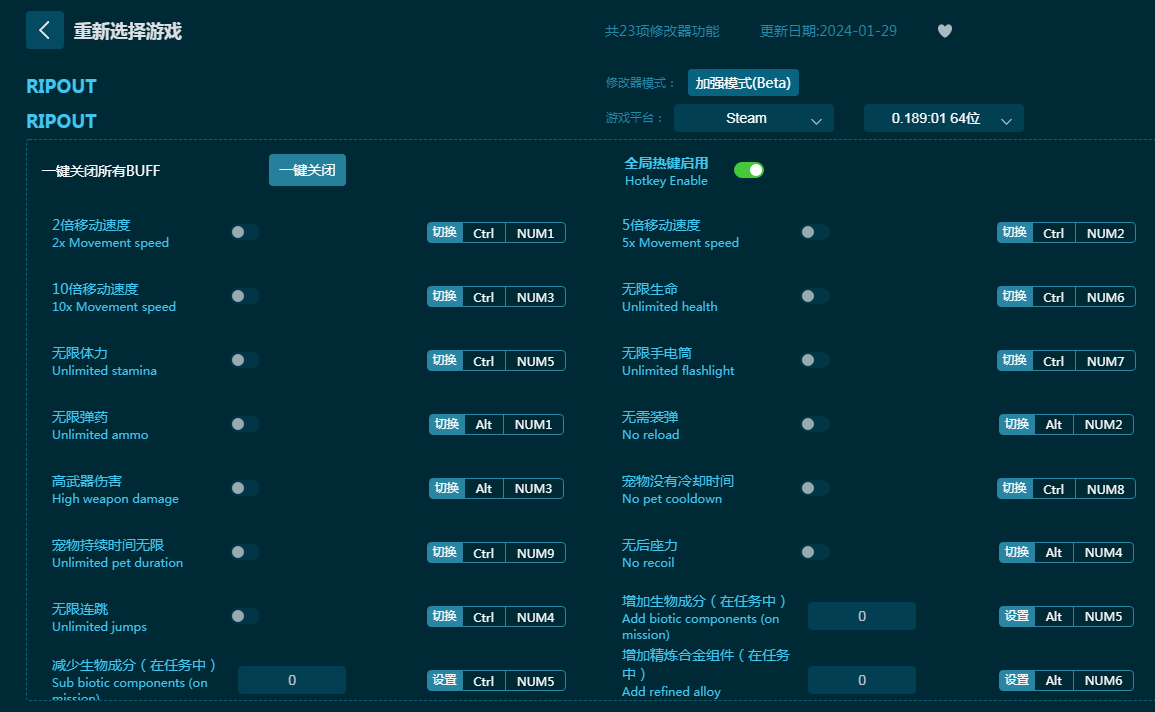
Task: Toggle the No pet cooldown switch
Action: [x=815, y=488]
